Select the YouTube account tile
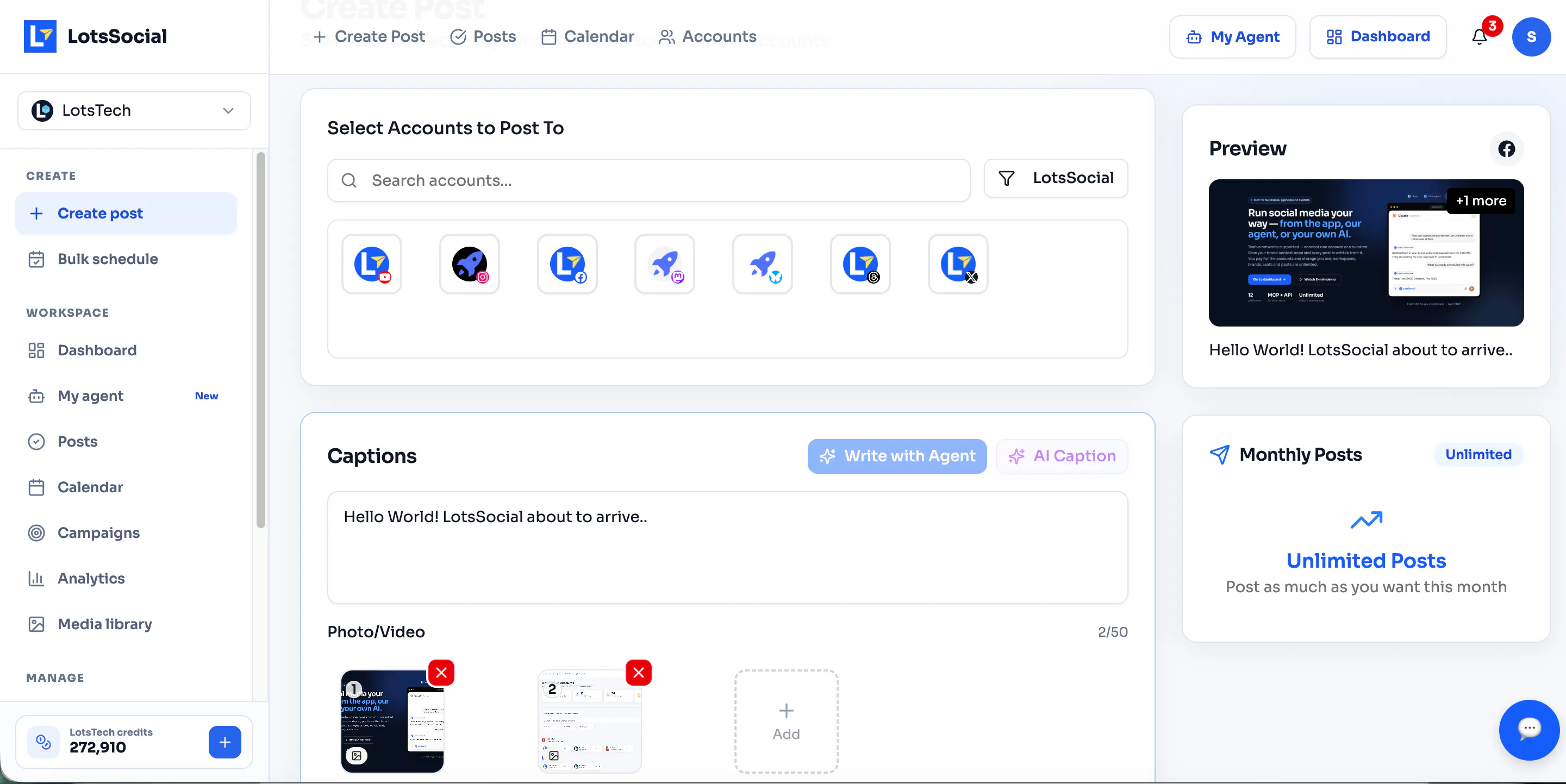 (x=371, y=264)
